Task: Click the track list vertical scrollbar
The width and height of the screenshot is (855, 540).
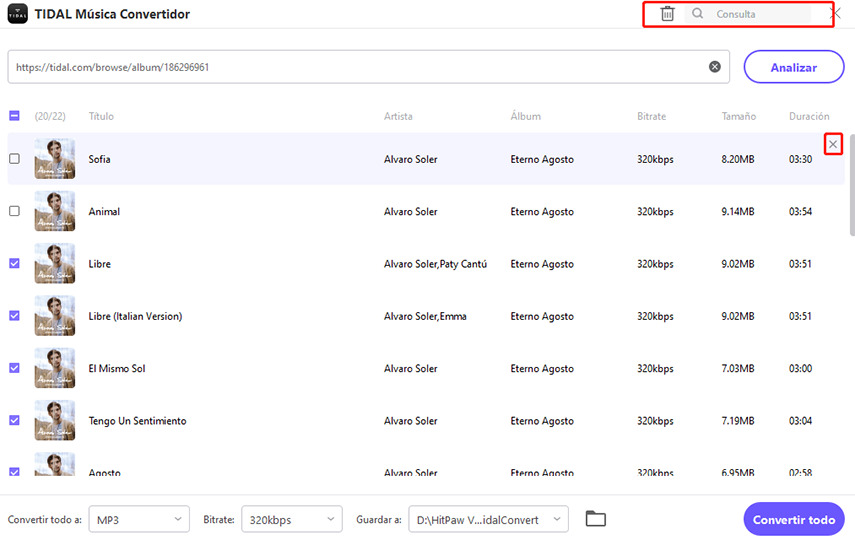Action: (x=852, y=185)
